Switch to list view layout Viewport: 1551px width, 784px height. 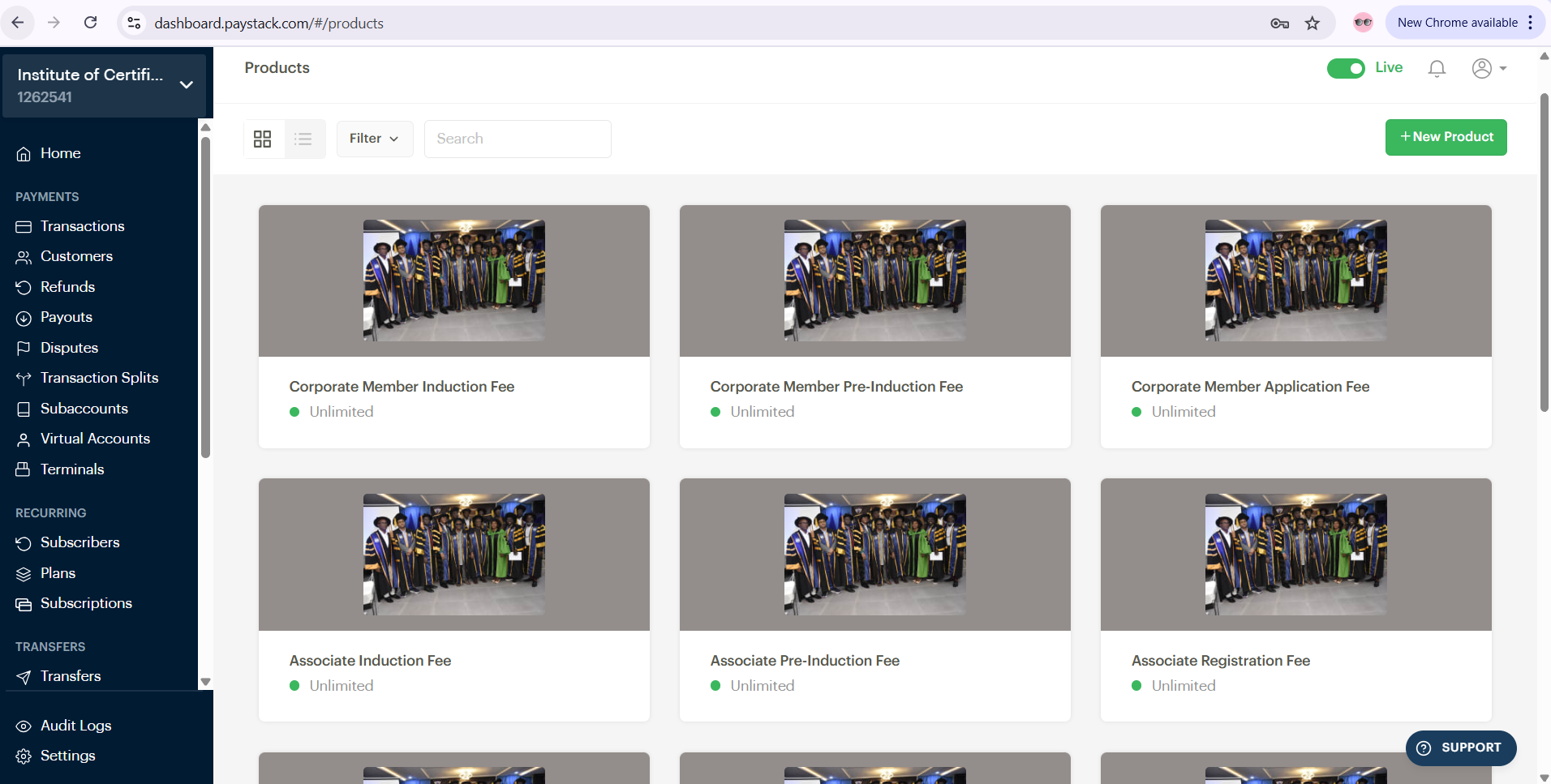tap(303, 139)
